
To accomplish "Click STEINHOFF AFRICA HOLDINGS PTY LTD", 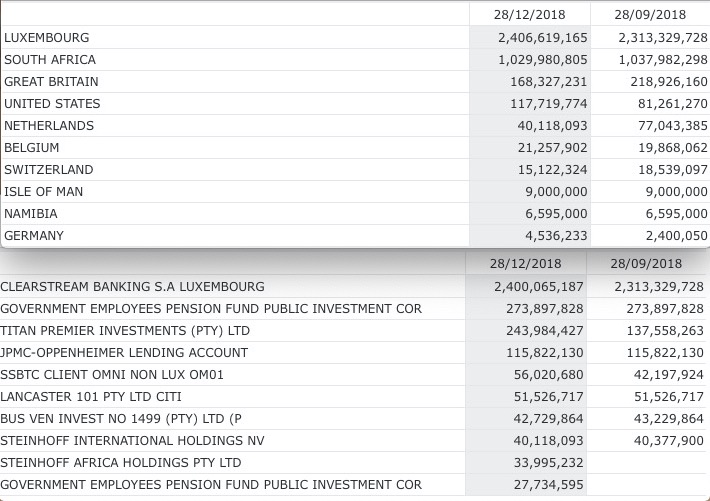I will [120, 462].
